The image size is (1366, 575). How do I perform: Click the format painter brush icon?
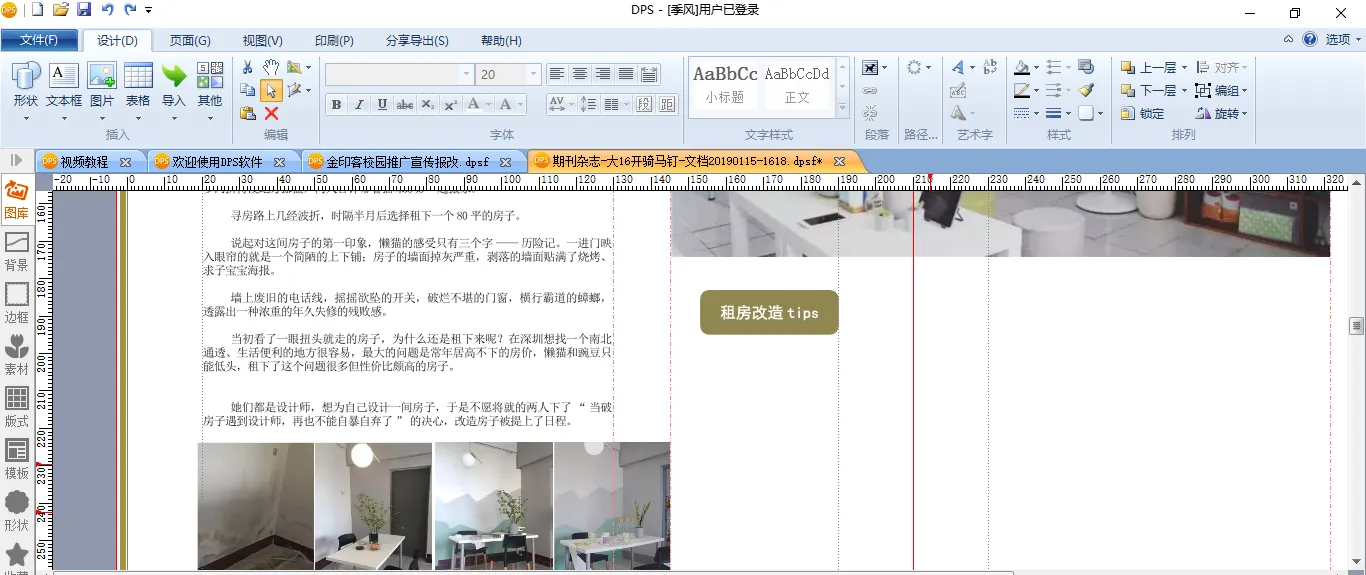click(1086, 90)
